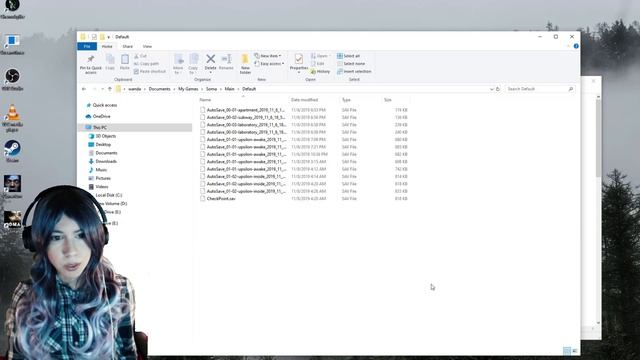Switch to the View tab
Screen dimensions: 640x360
147,47
